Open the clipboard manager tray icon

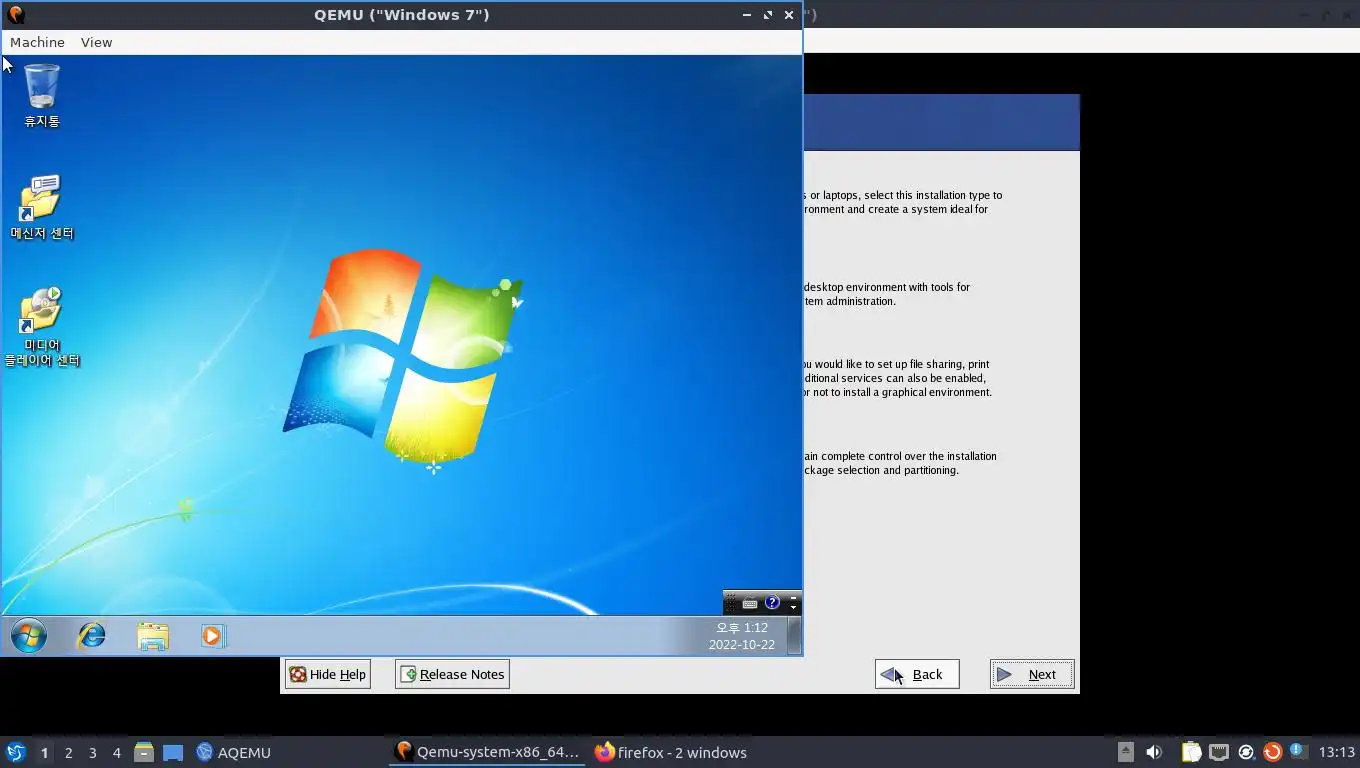click(1191, 752)
